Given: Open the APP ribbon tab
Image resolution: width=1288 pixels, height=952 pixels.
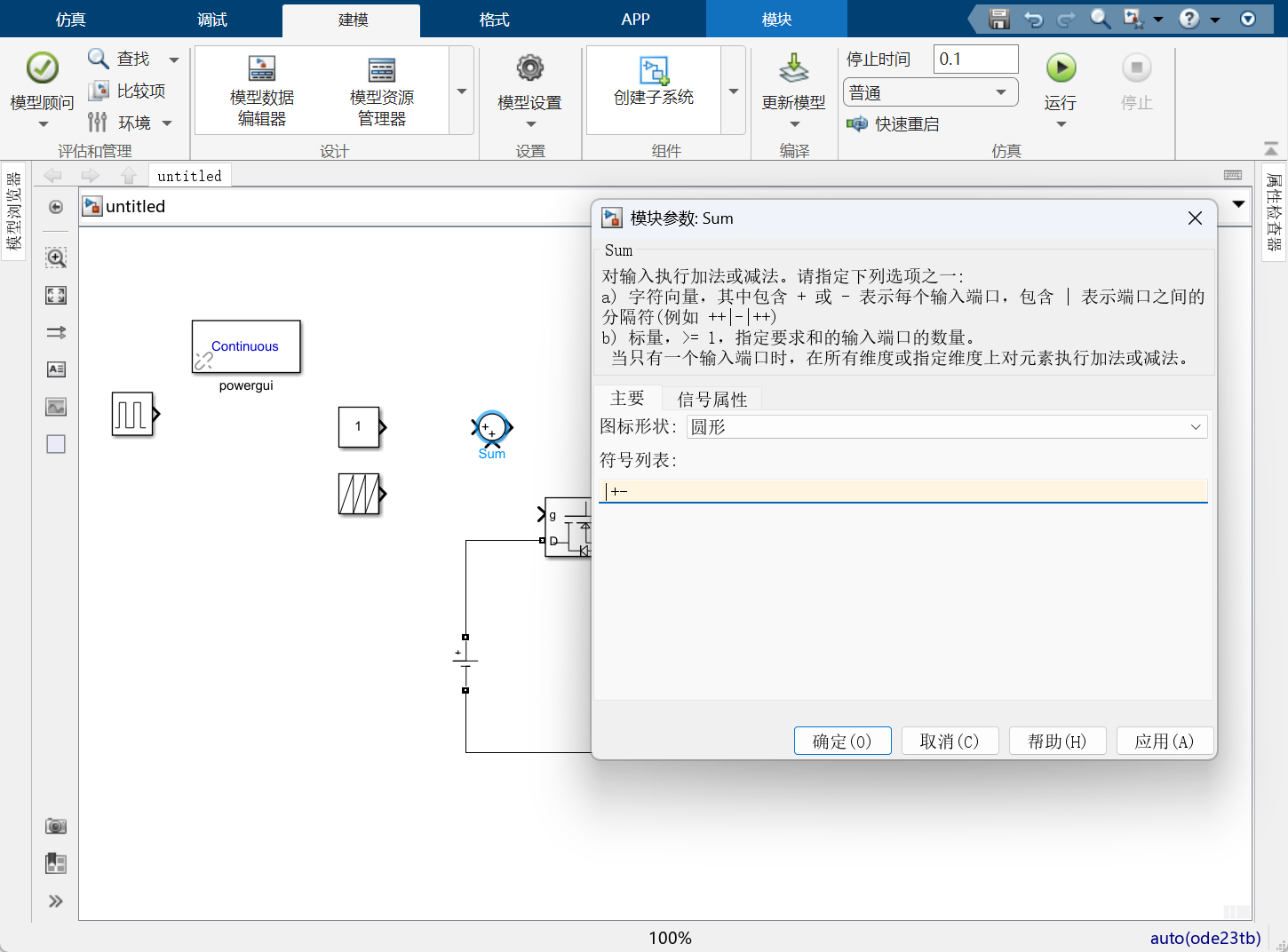Looking at the screenshot, I should (x=635, y=20).
